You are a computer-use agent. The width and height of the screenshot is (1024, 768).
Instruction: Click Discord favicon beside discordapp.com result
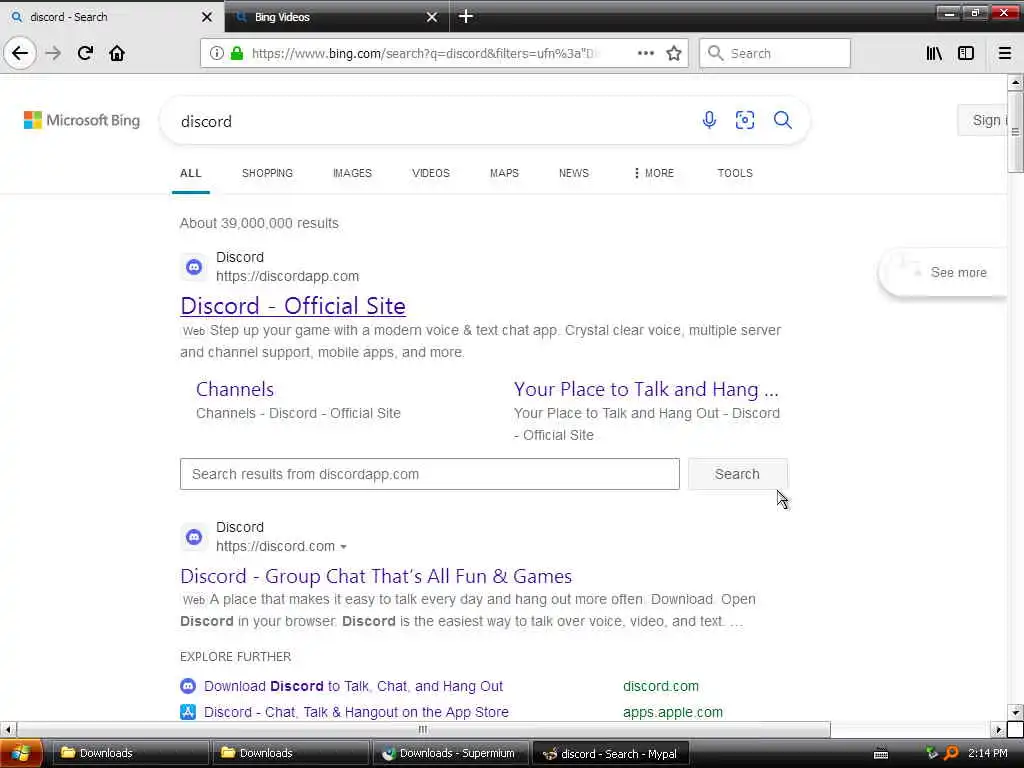pos(194,266)
